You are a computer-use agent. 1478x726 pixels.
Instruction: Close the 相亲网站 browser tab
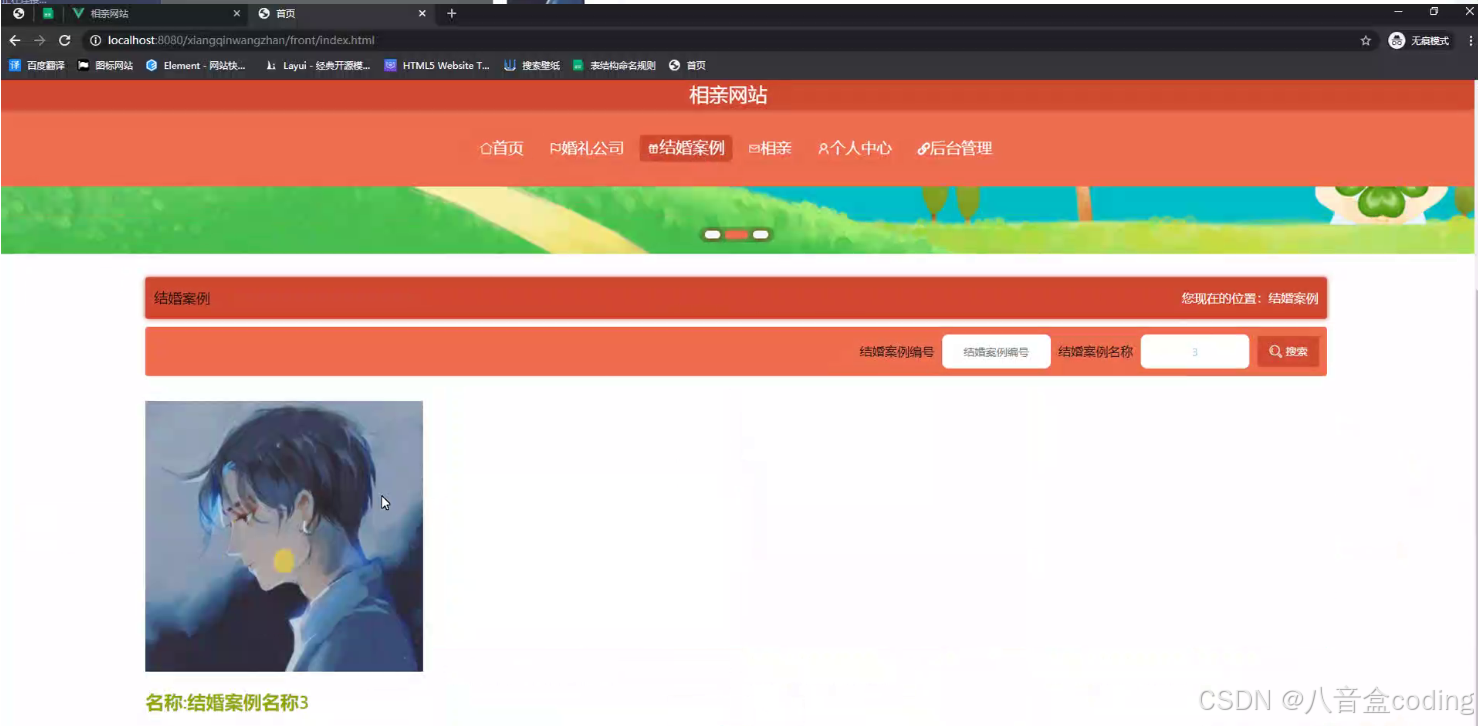coord(236,14)
